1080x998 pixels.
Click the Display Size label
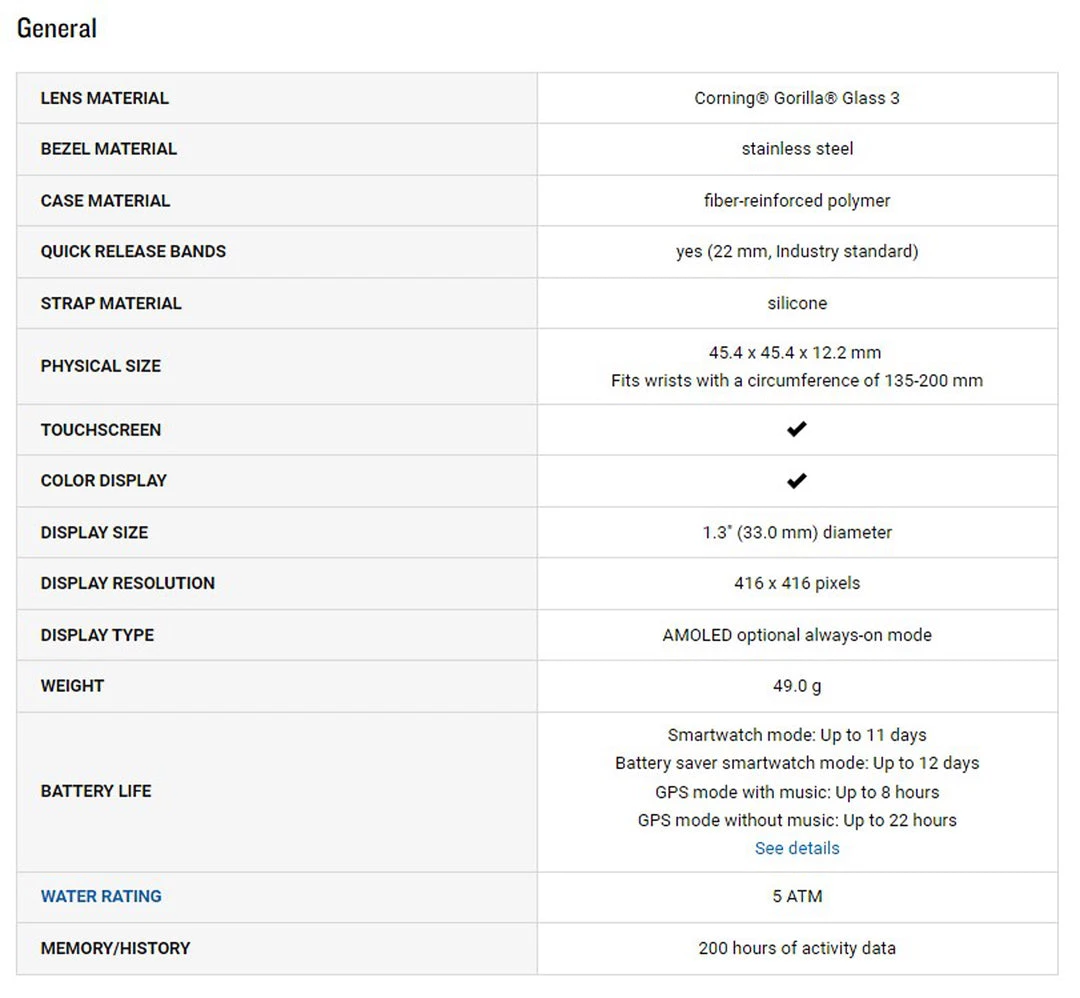tap(94, 532)
